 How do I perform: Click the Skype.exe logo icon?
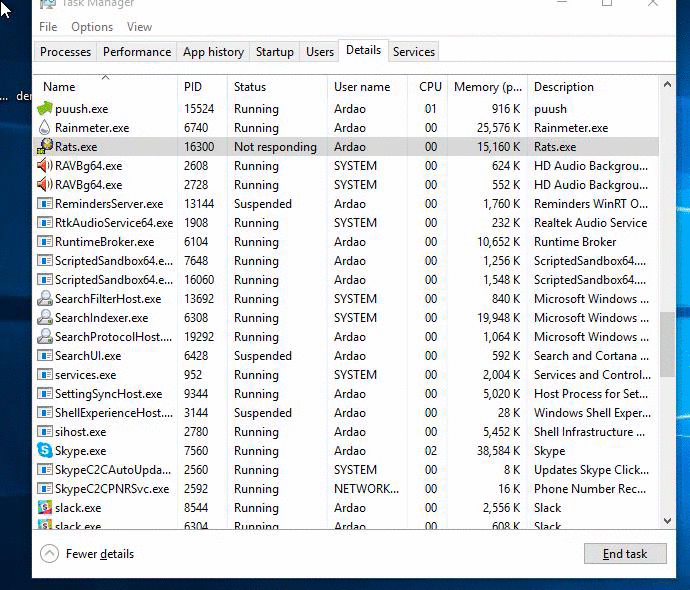[x=44, y=450]
